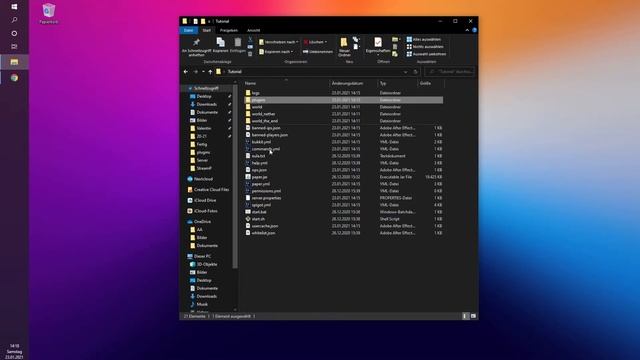Open the Löschen dropdown
640x360 pixels.
315,42
